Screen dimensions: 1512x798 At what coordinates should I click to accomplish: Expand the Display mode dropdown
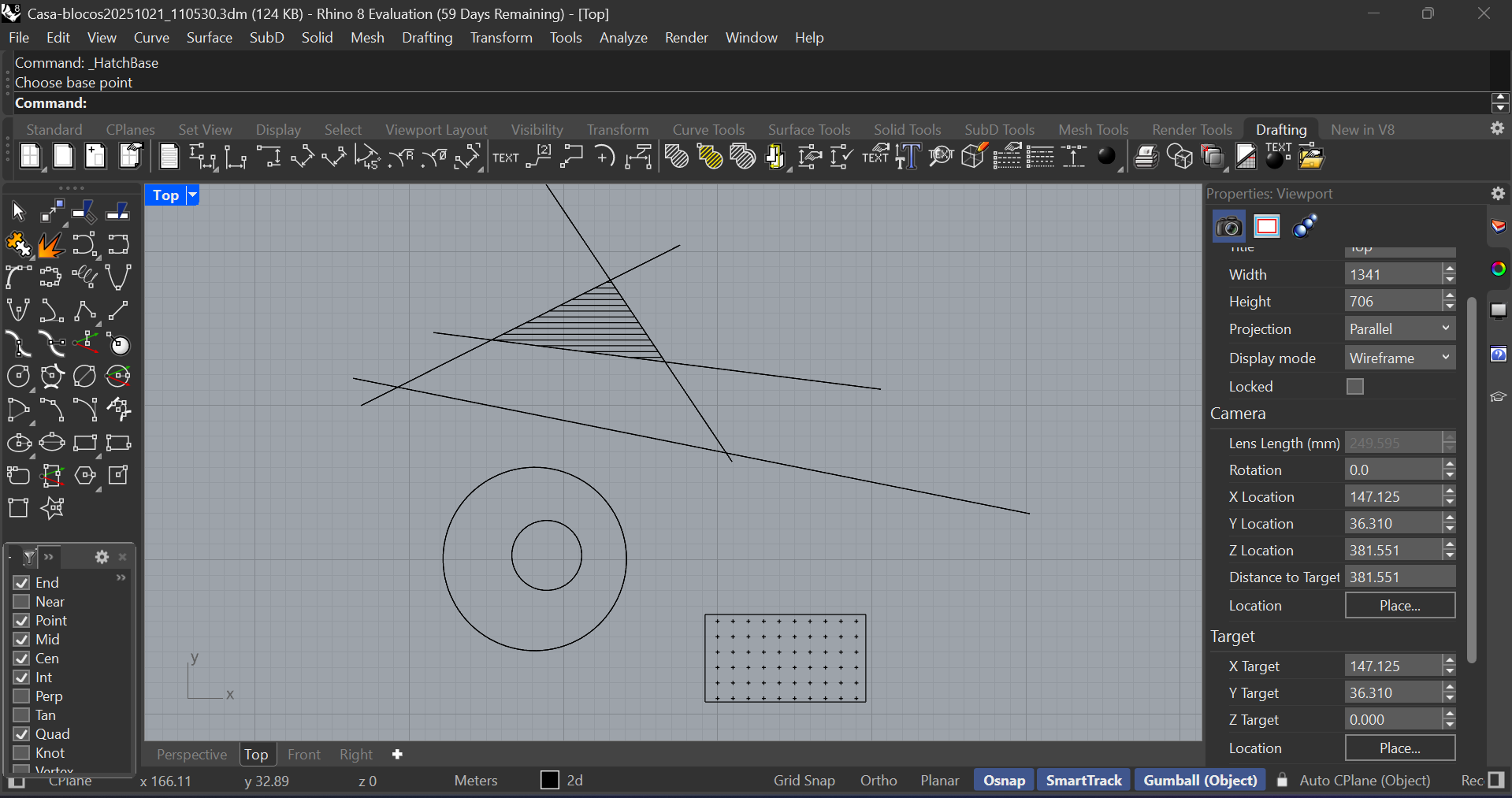tap(1399, 358)
